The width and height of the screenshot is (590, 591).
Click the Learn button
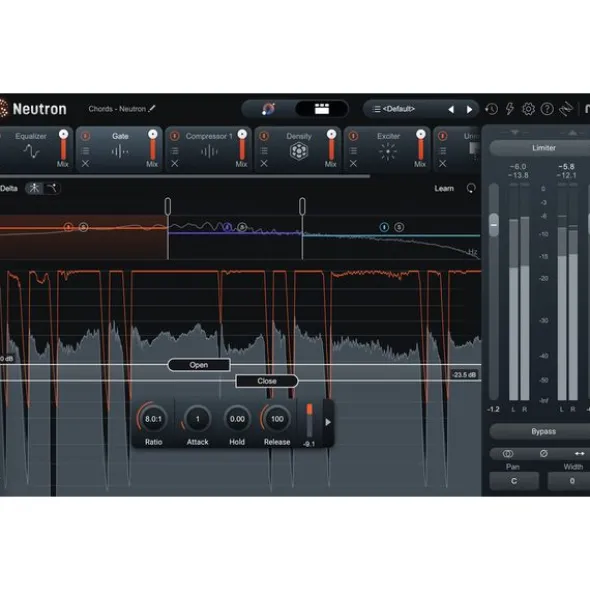point(444,188)
